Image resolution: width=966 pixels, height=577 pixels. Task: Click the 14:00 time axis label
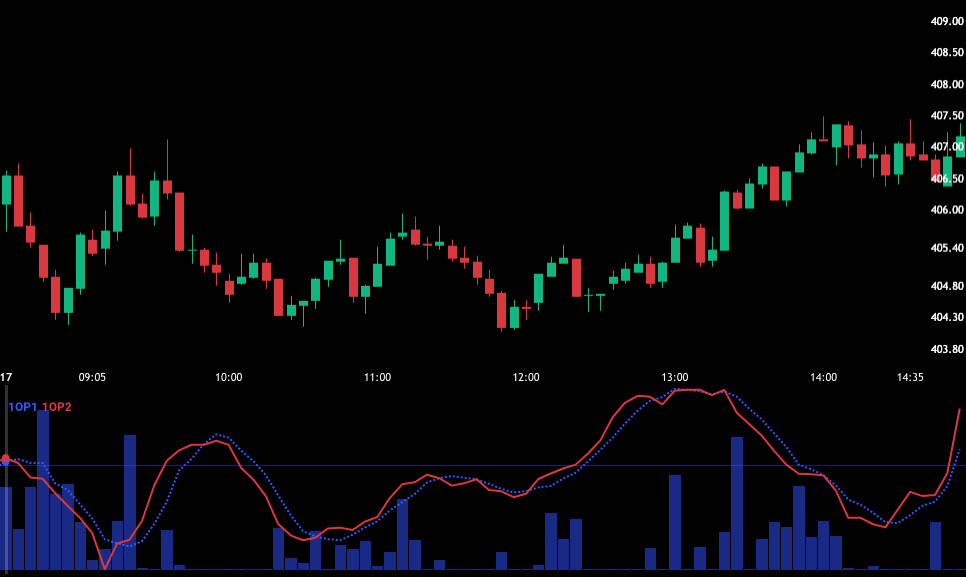tap(824, 377)
